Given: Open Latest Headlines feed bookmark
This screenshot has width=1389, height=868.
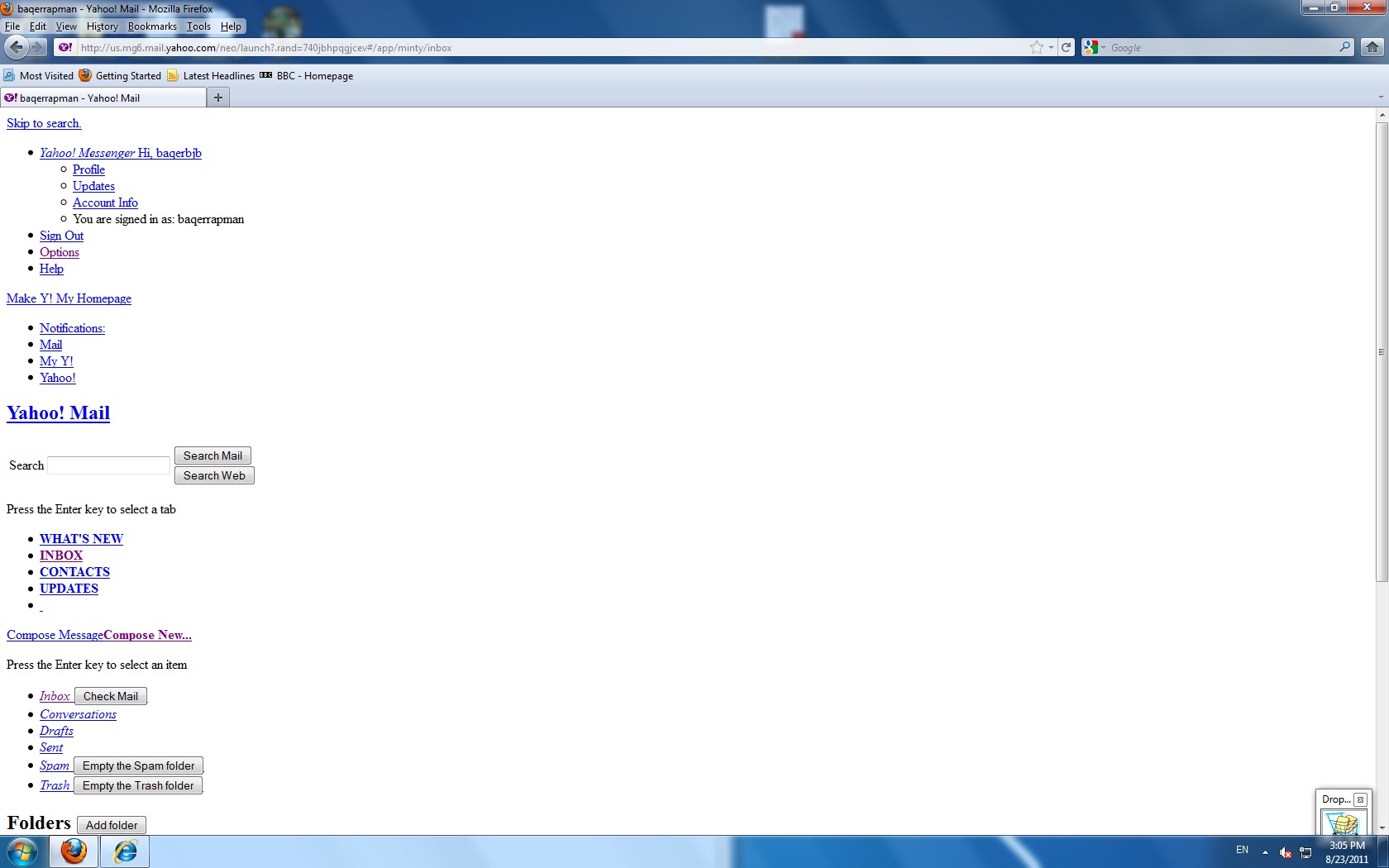Looking at the screenshot, I should [211, 75].
